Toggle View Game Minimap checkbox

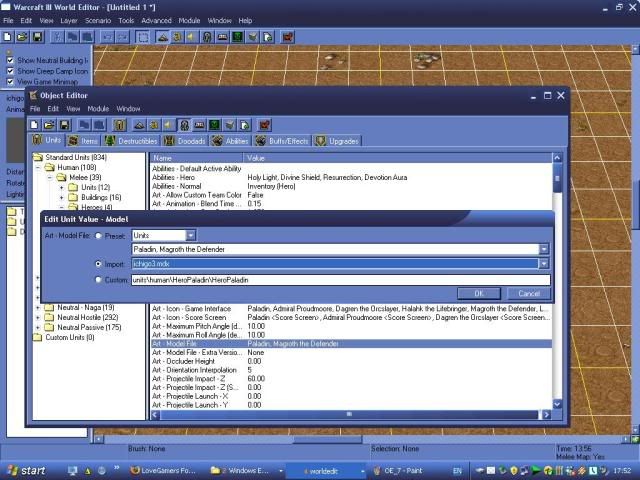pyautogui.click(x=10, y=82)
